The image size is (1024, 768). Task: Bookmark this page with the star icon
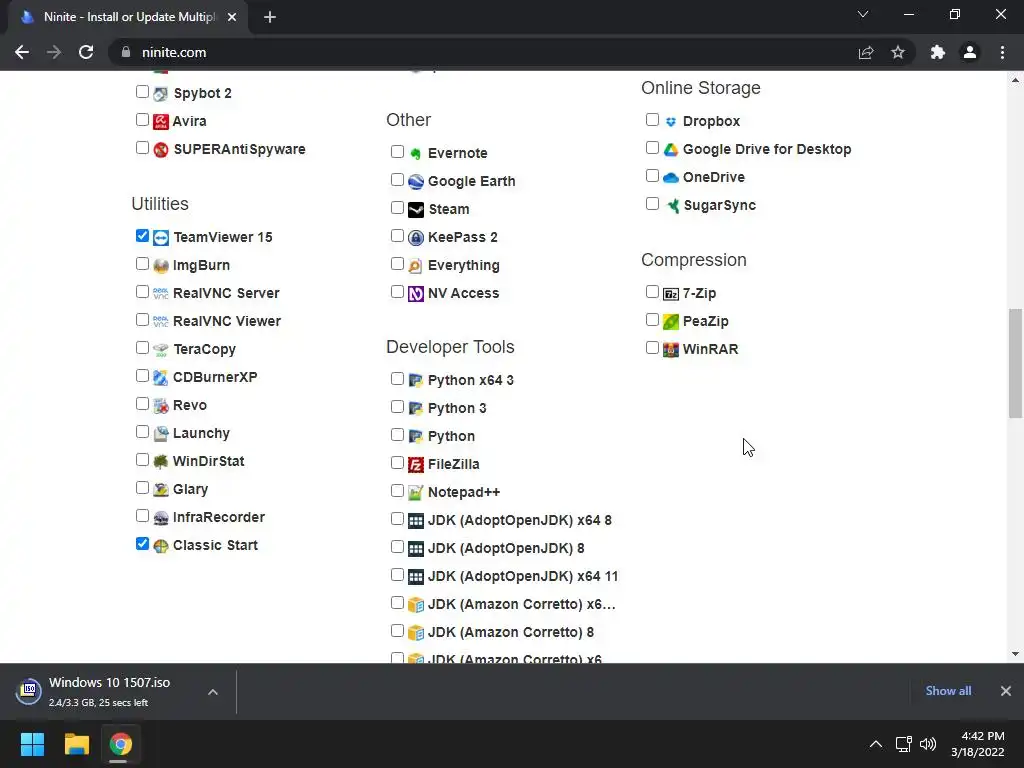click(x=898, y=52)
